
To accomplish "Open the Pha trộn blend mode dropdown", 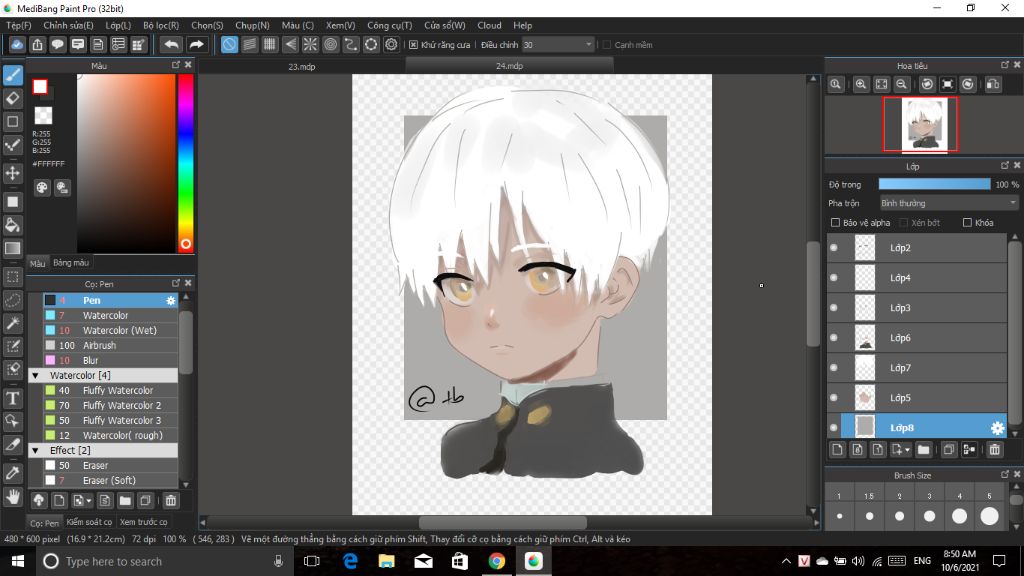I will 948,203.
